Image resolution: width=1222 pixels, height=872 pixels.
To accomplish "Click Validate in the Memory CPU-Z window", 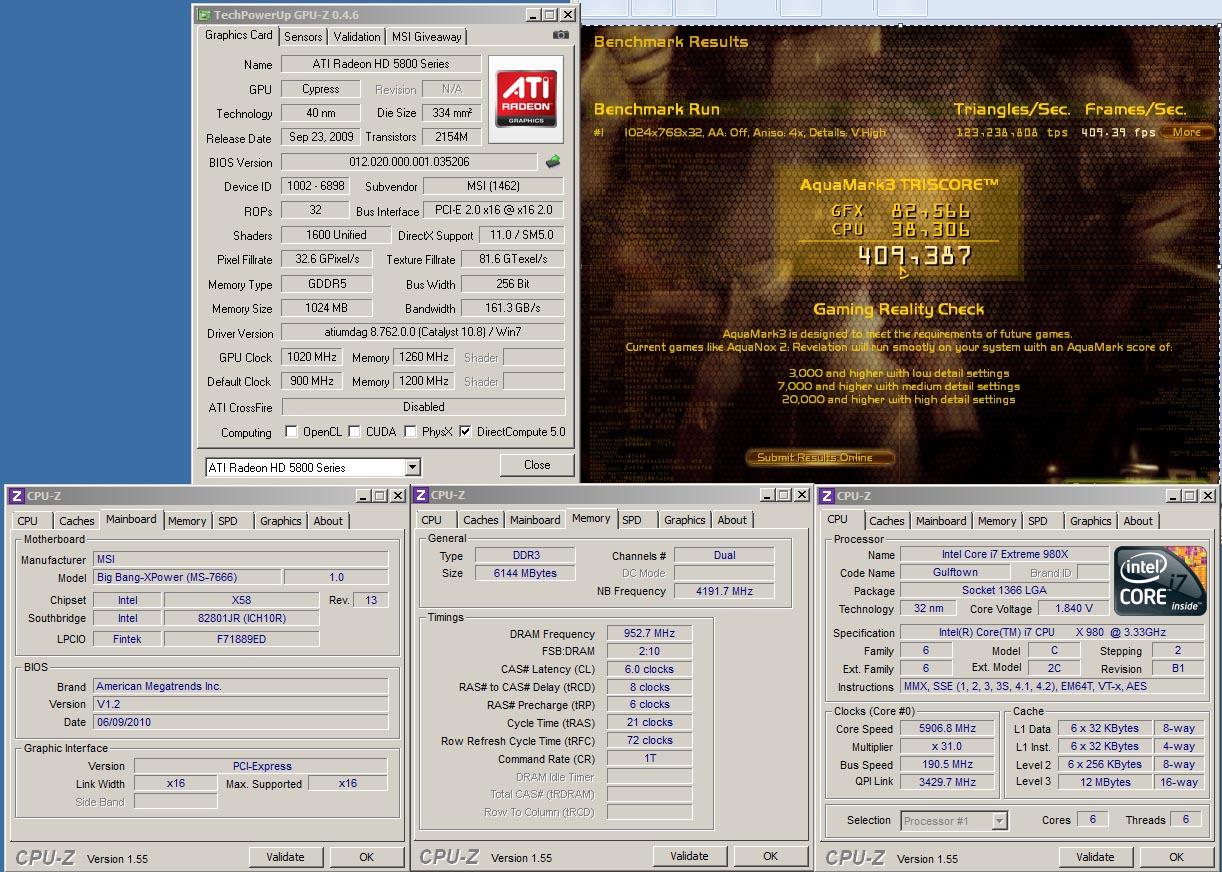I will tap(689, 856).
